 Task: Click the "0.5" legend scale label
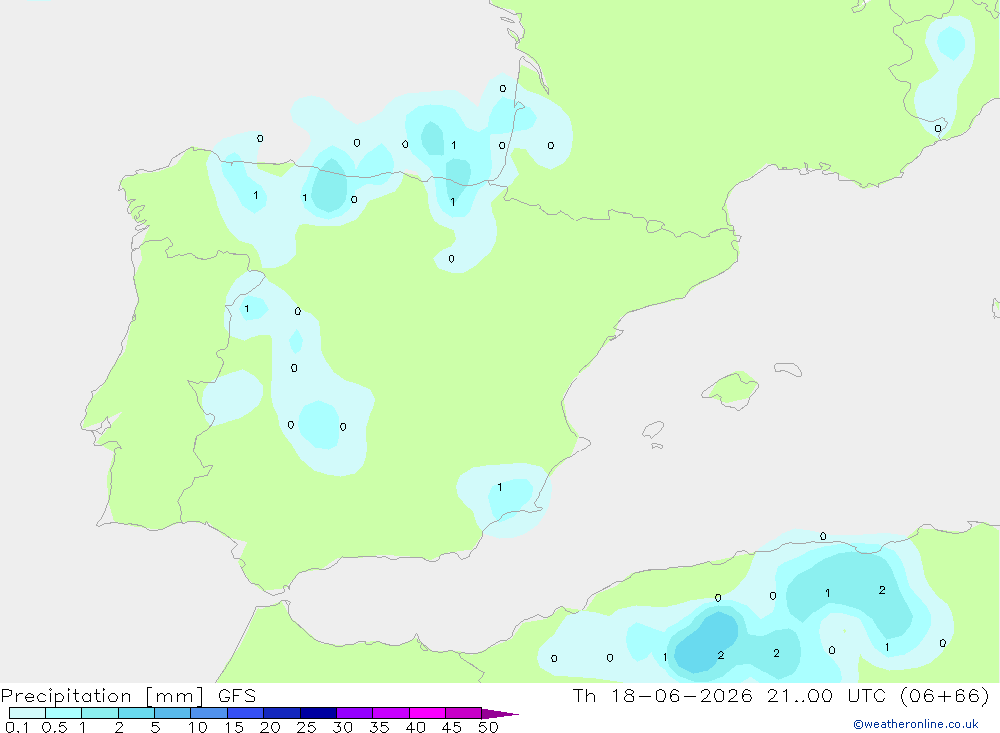point(54,727)
